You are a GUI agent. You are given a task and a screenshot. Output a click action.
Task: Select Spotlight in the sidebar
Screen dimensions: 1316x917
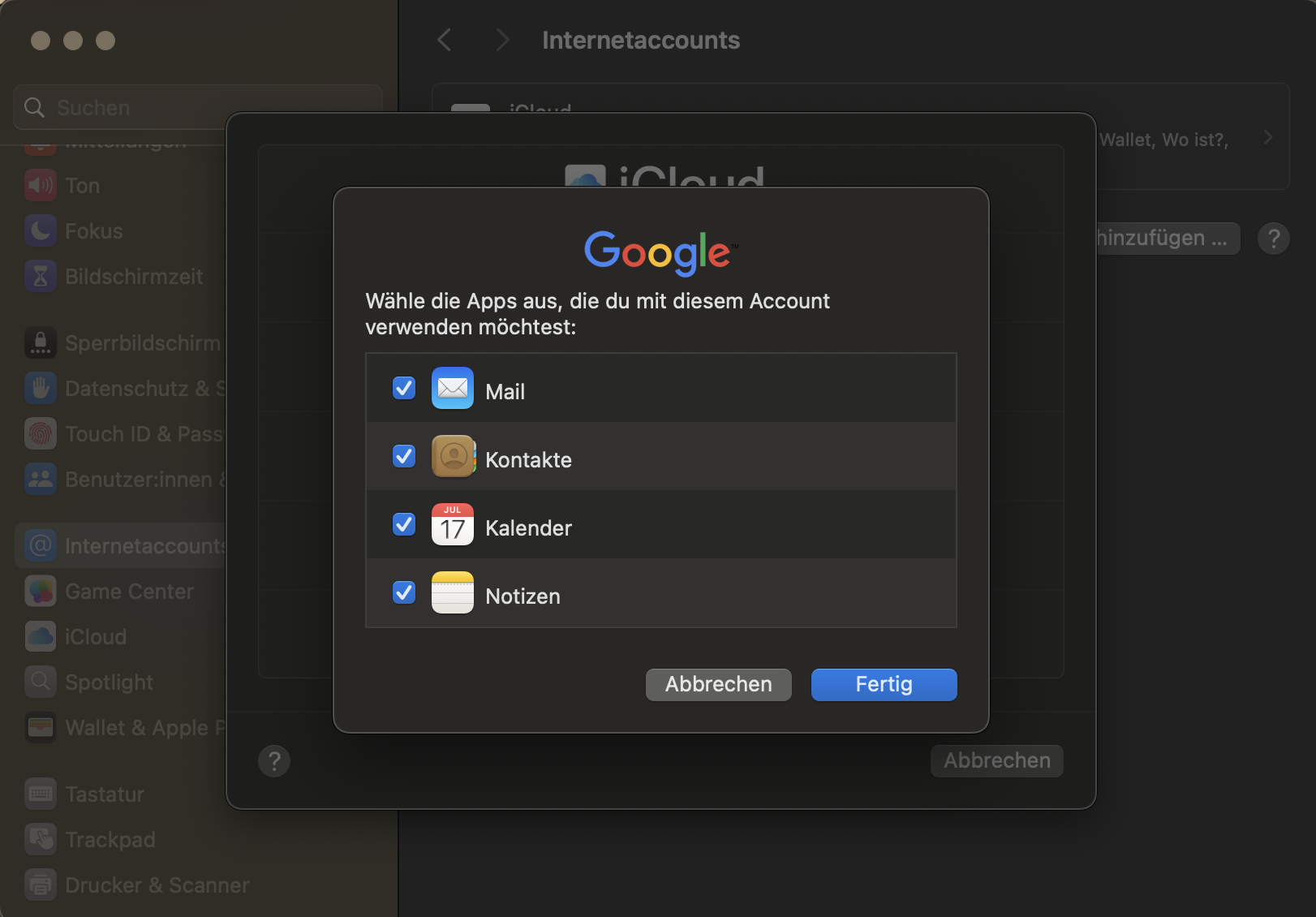point(40,682)
